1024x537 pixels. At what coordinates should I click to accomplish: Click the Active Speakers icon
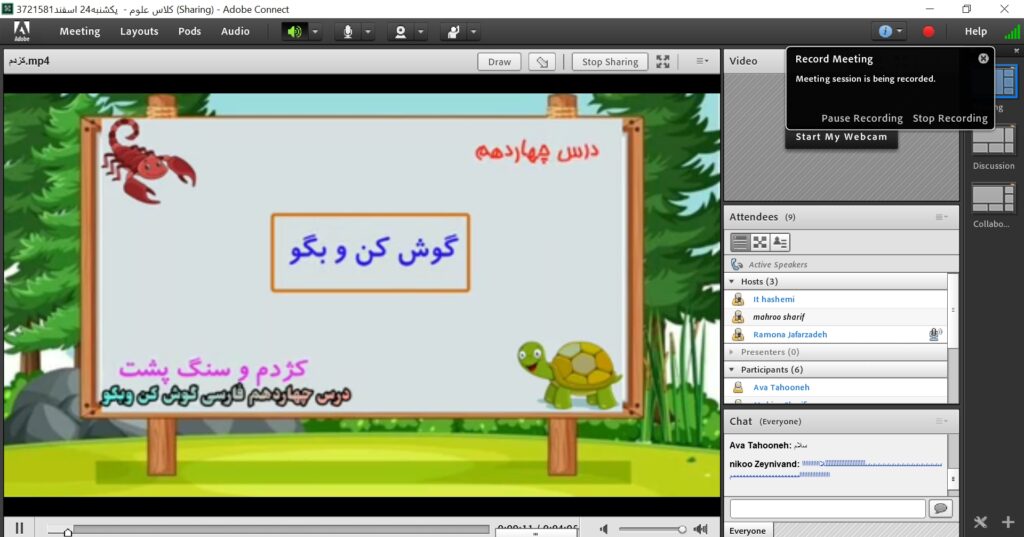(x=737, y=265)
